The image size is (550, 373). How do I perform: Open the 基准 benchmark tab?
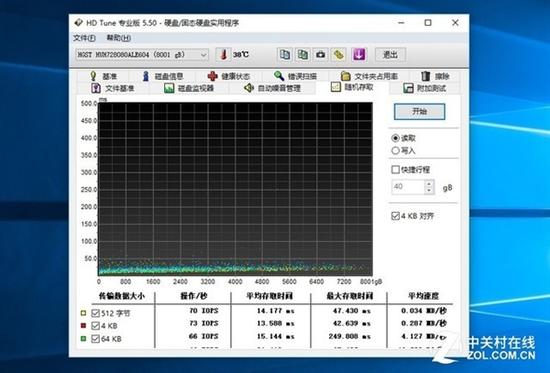coord(103,76)
